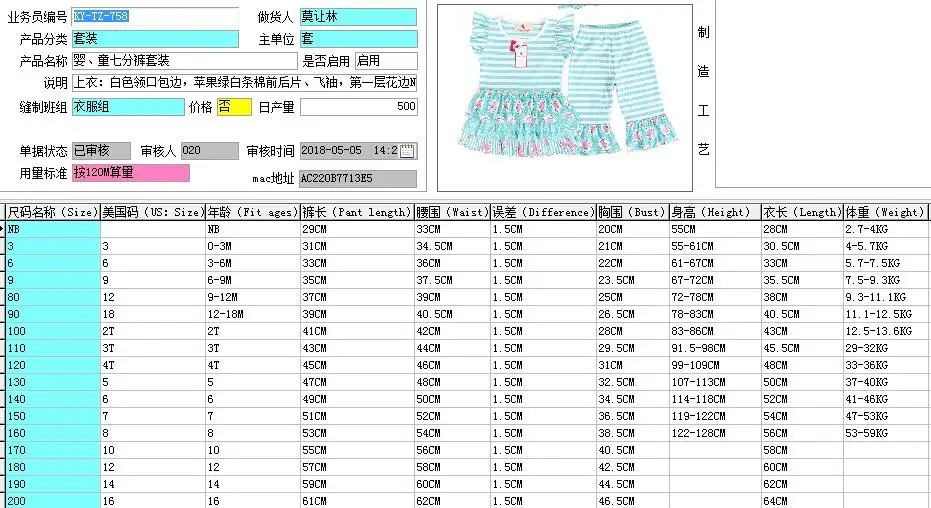Click height cell 122-128CM
Screen dimensions: 931x508
715,433
